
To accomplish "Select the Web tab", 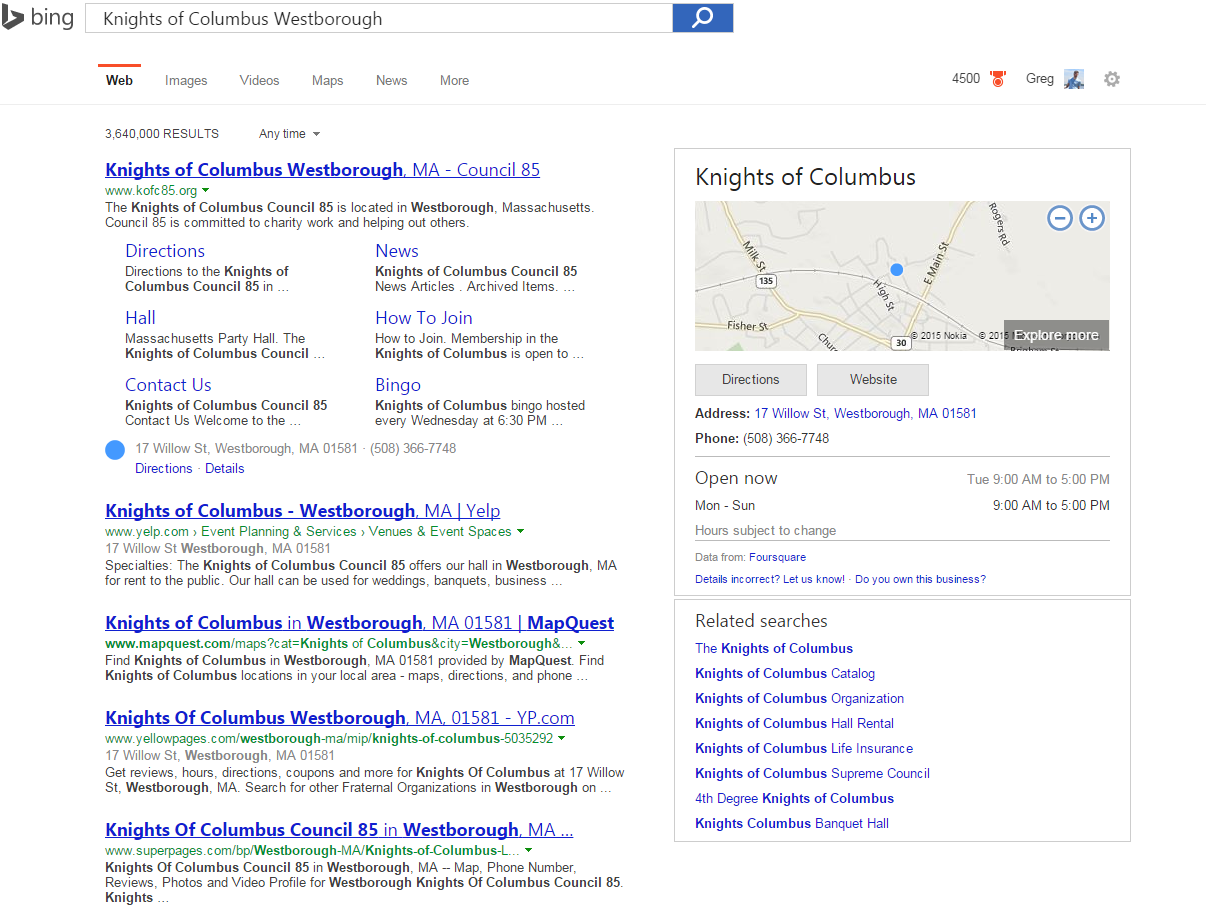I will point(119,80).
